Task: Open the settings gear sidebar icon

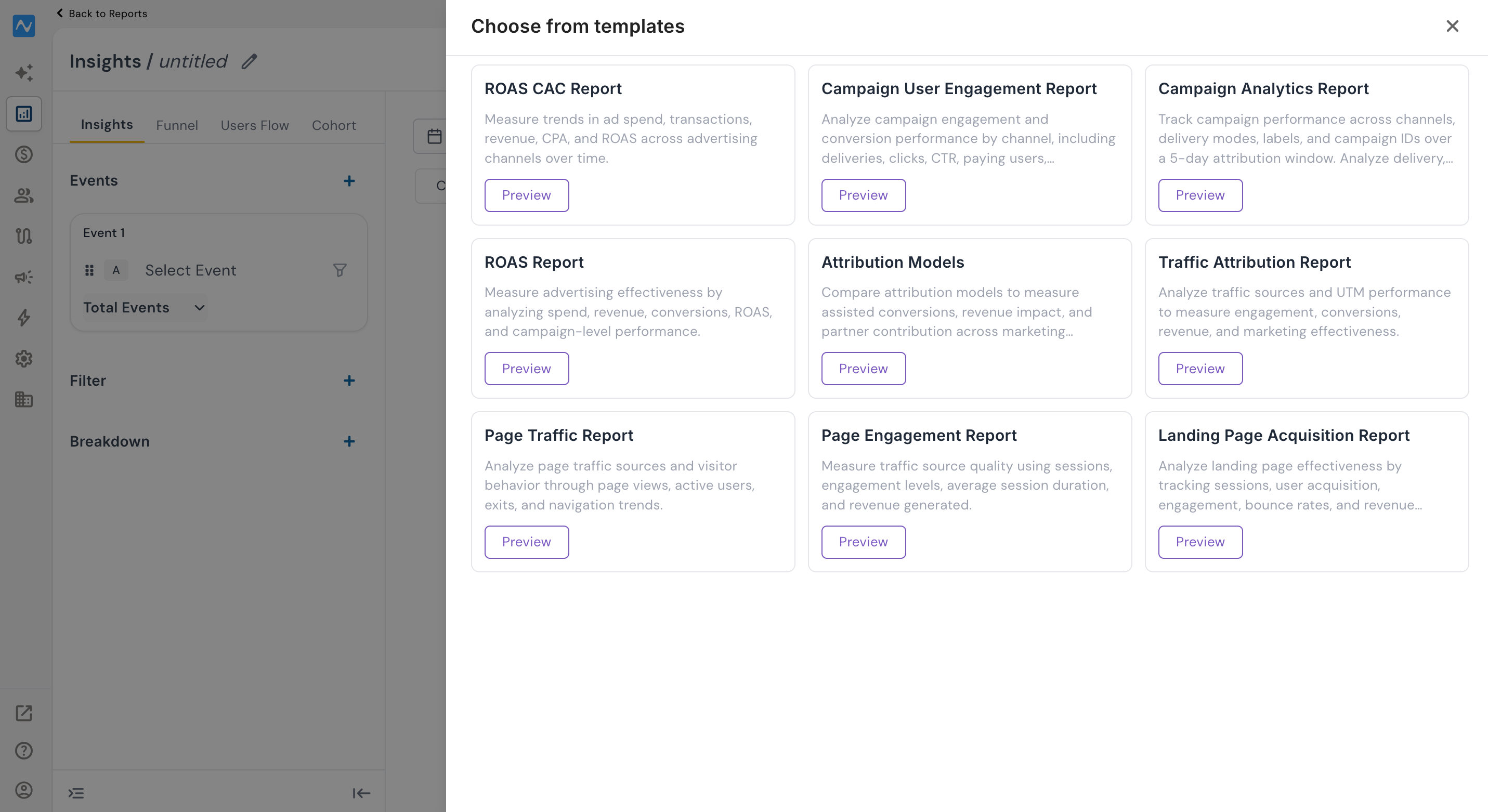Action: pos(24,359)
